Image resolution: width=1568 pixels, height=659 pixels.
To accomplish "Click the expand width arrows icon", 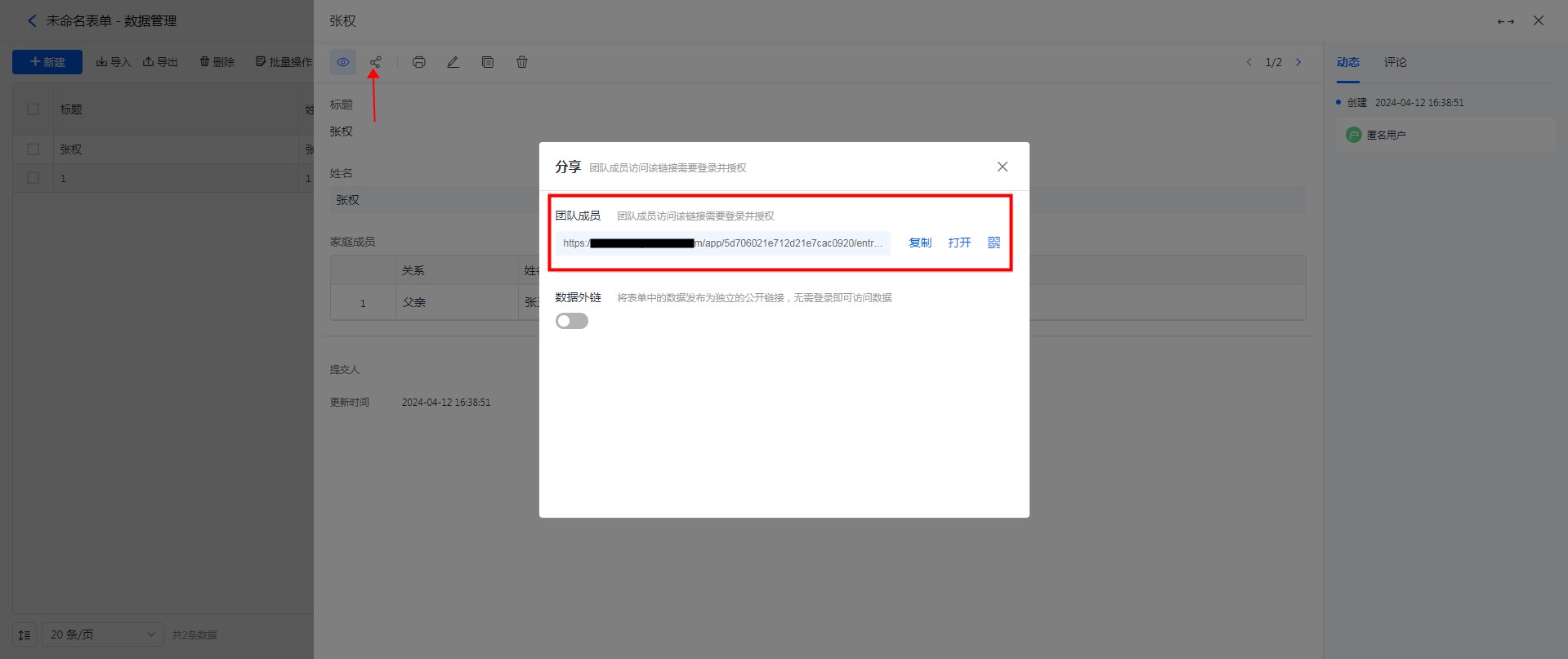I will tap(1505, 21).
